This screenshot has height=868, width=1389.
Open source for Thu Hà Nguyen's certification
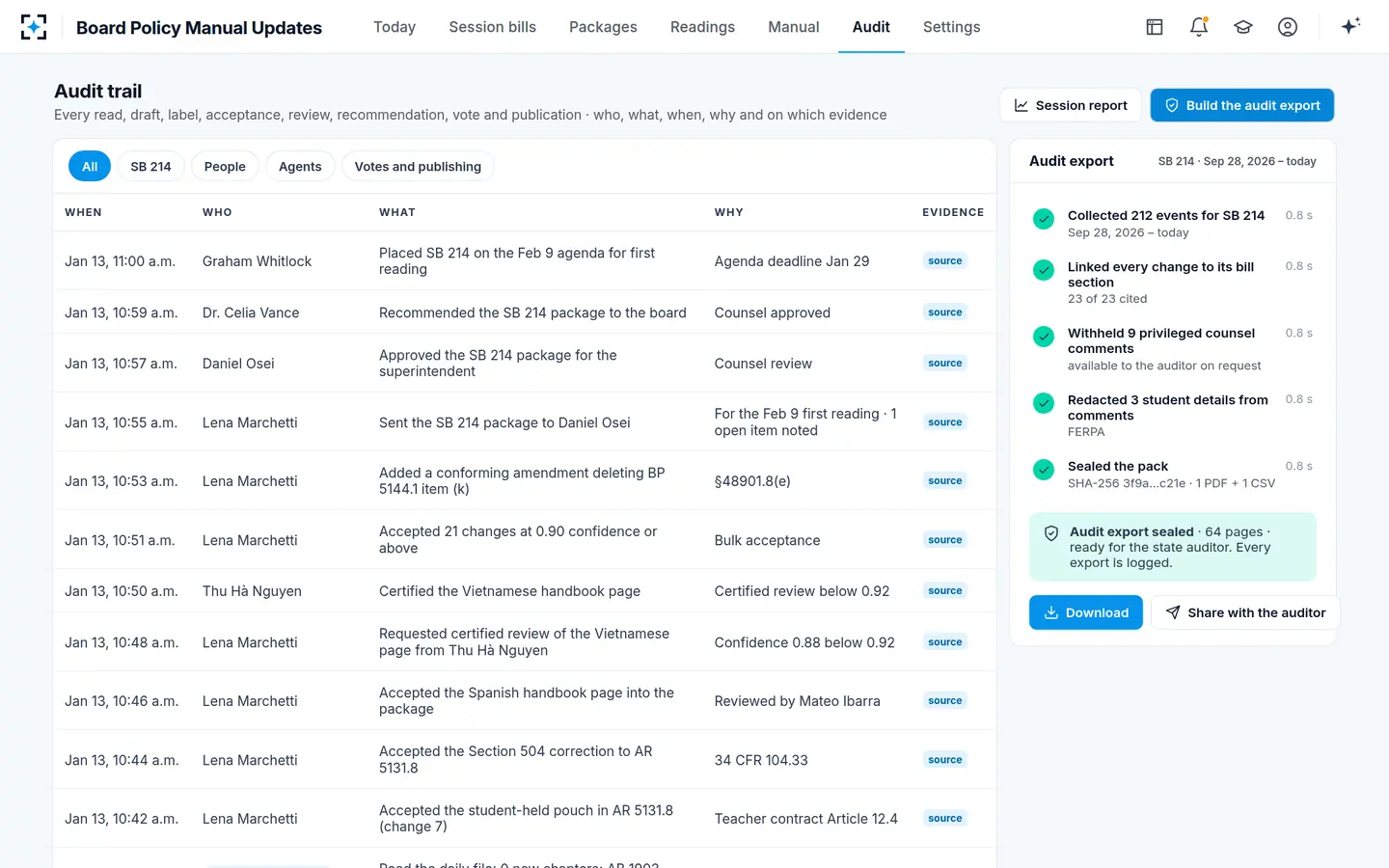(x=945, y=591)
